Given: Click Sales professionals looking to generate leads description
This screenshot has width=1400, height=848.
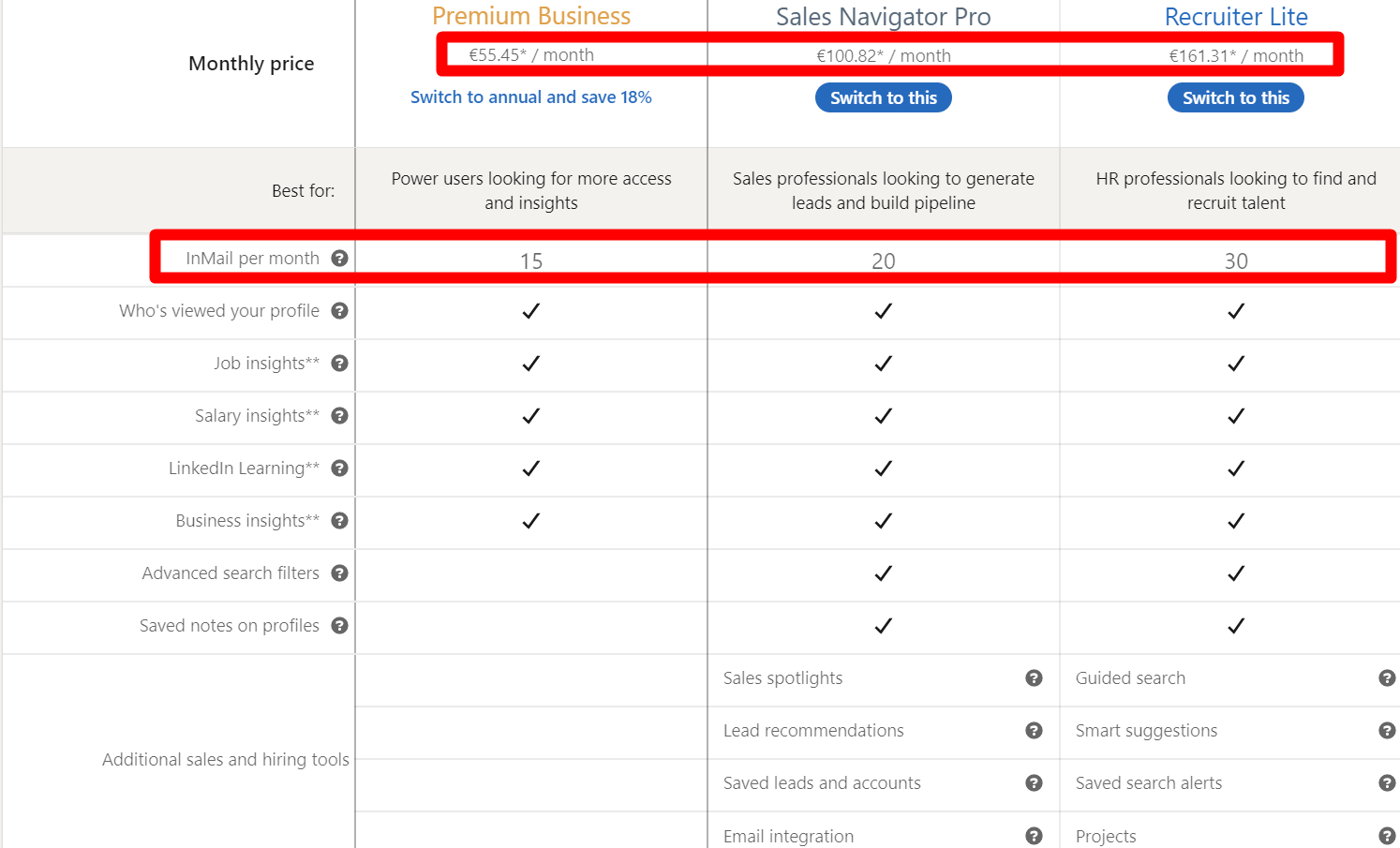Looking at the screenshot, I should (x=884, y=190).
